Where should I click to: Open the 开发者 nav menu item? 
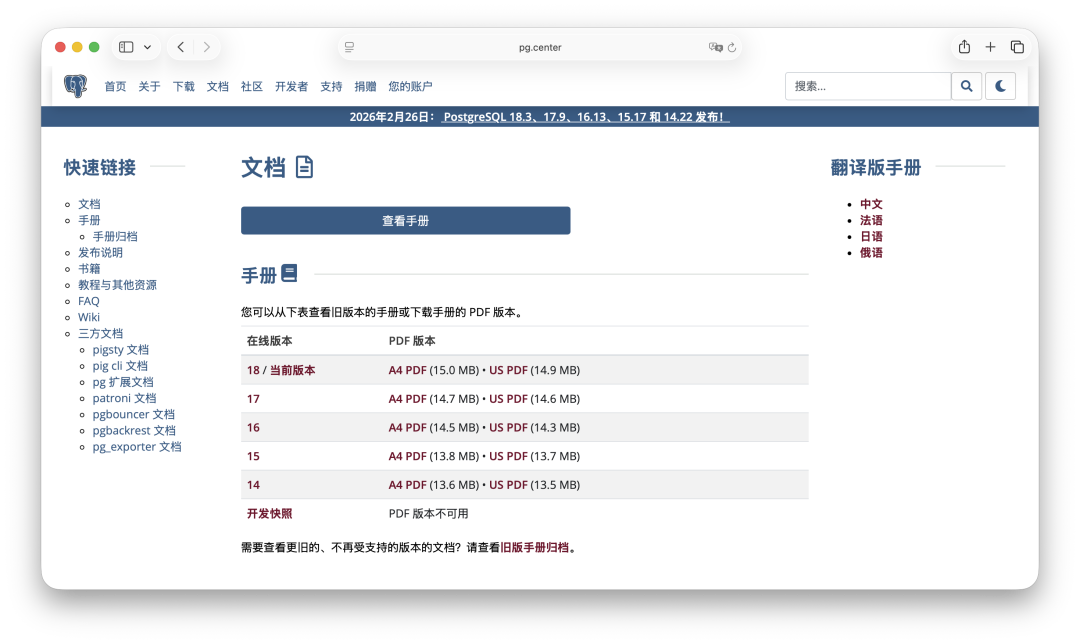(x=291, y=86)
